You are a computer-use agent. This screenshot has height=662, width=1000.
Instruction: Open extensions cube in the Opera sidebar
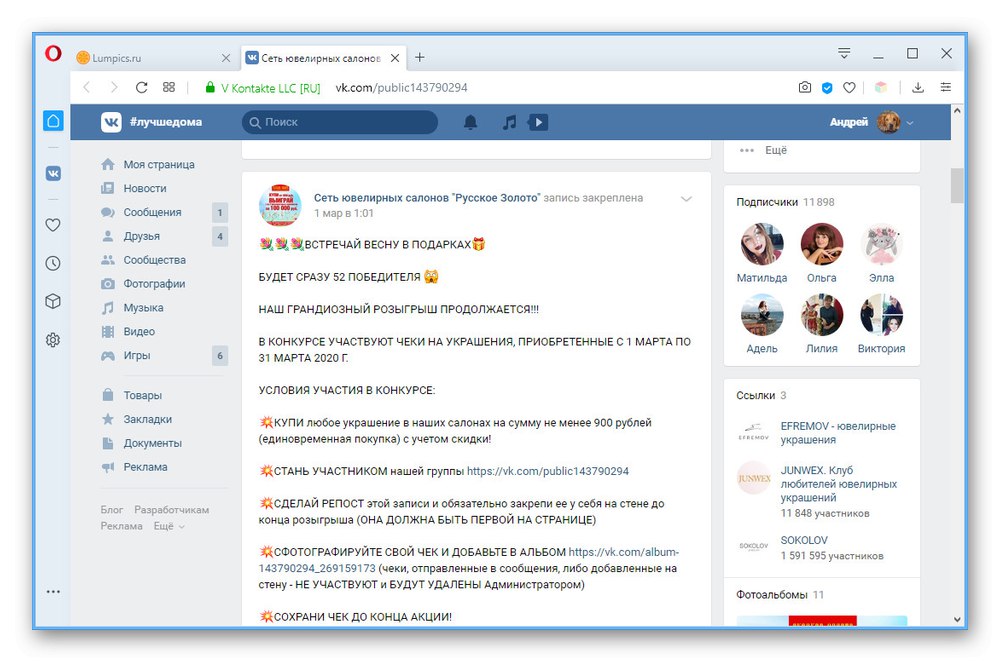54,301
